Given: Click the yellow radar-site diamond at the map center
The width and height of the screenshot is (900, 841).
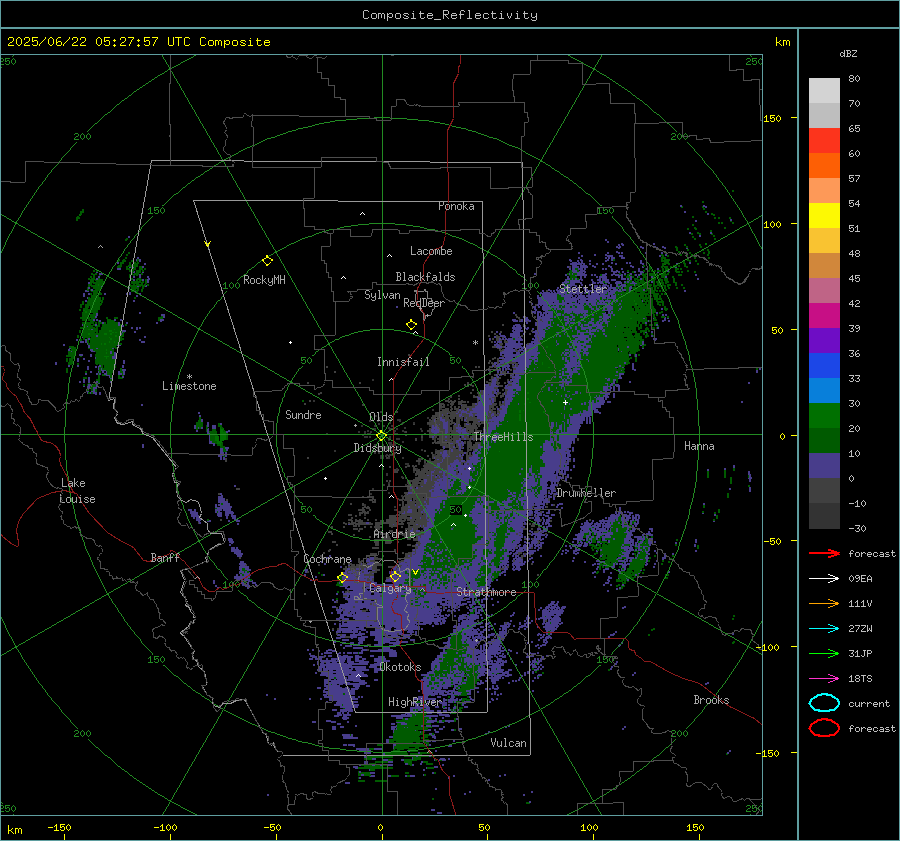Looking at the screenshot, I should tap(381, 436).
